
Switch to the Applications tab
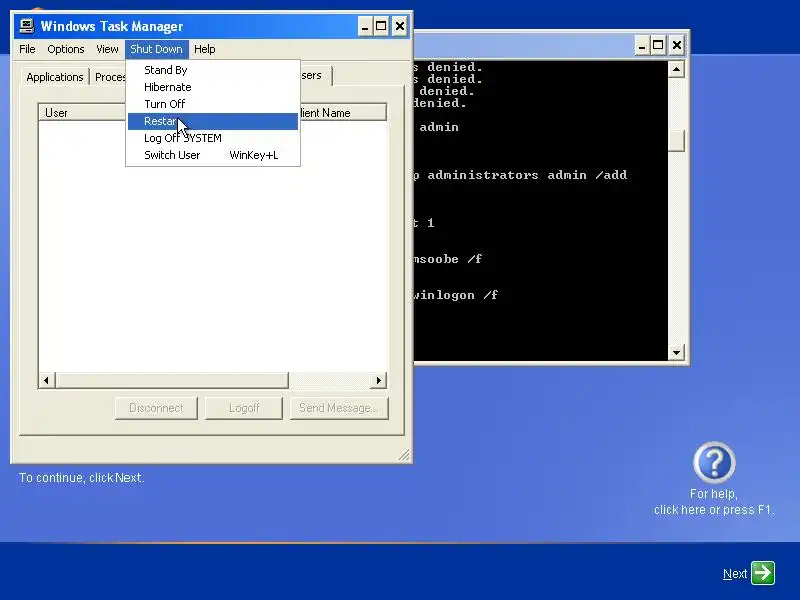tap(55, 77)
